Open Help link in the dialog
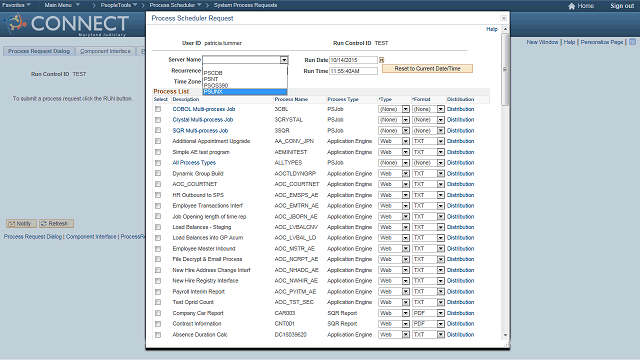640x360 pixels. coord(492,29)
